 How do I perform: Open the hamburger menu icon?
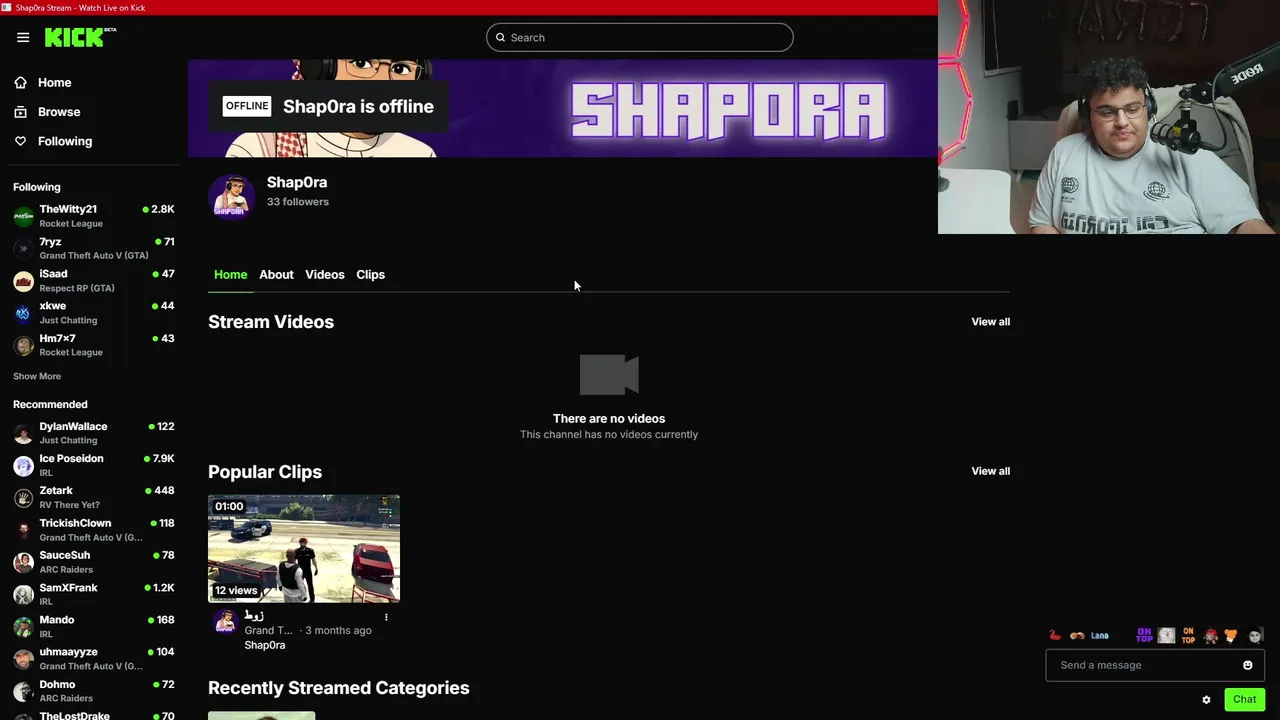pos(23,37)
